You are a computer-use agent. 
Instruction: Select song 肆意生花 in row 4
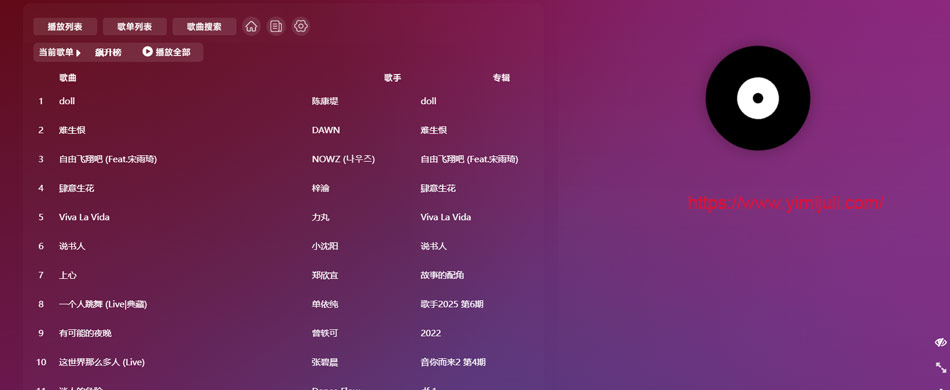[76, 188]
